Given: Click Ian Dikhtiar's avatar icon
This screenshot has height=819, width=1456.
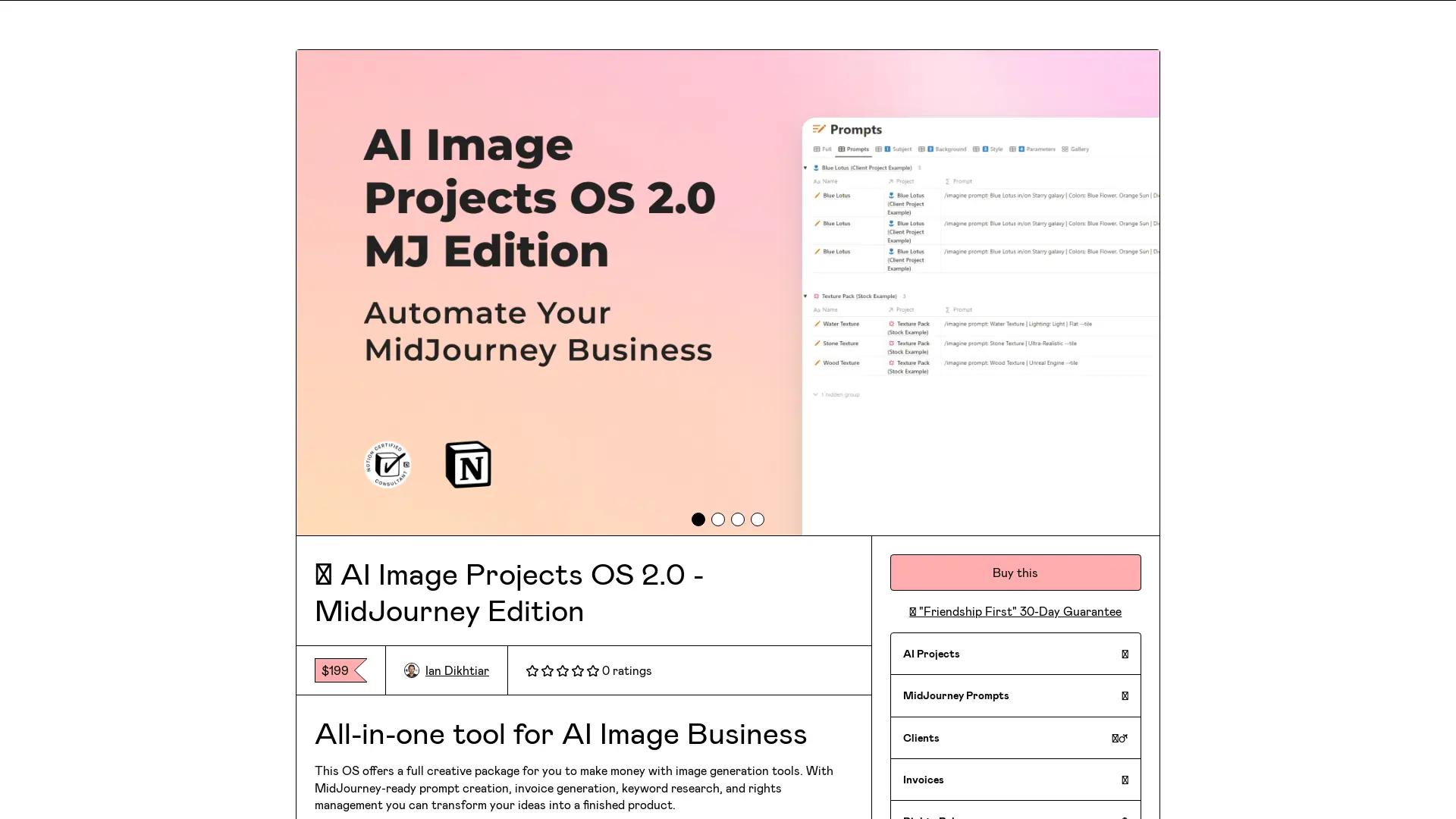Looking at the screenshot, I should pyautogui.click(x=412, y=670).
